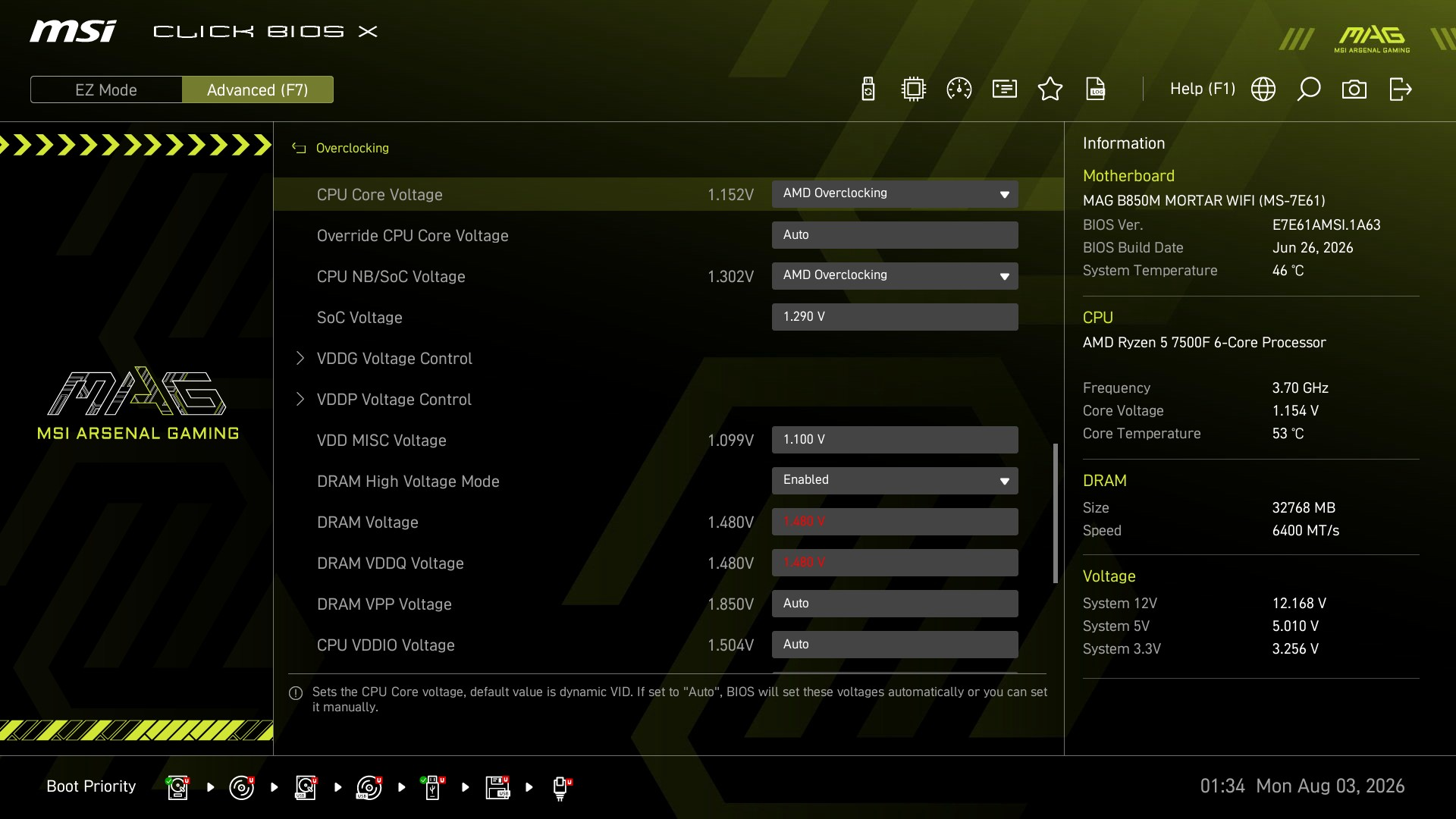Screen dimensions: 1456x819
Task: Click the 1.504V CPU VDDIO reading
Action: tap(730, 645)
